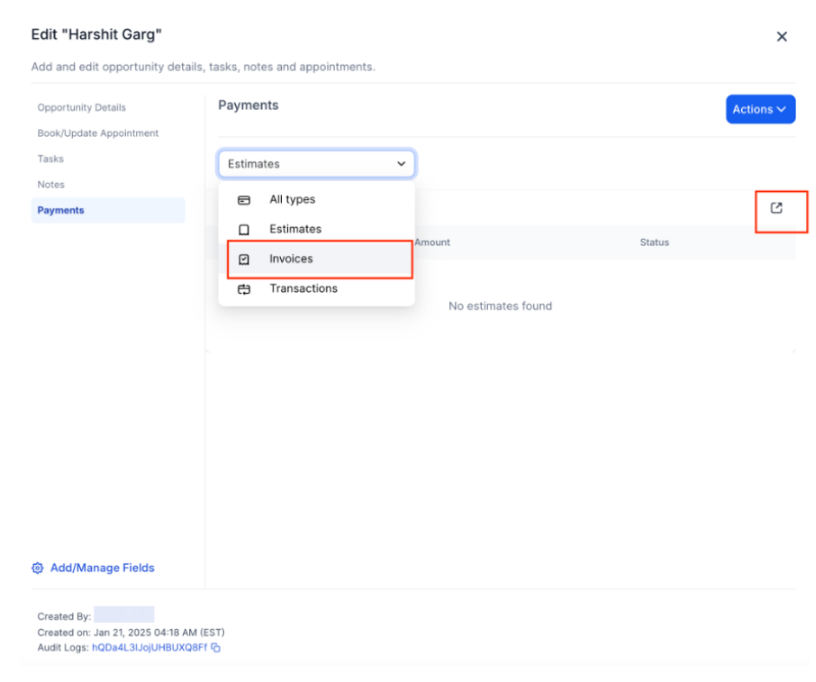Go to Book/Update Appointment section
The height and width of the screenshot is (682, 816).
(98, 133)
